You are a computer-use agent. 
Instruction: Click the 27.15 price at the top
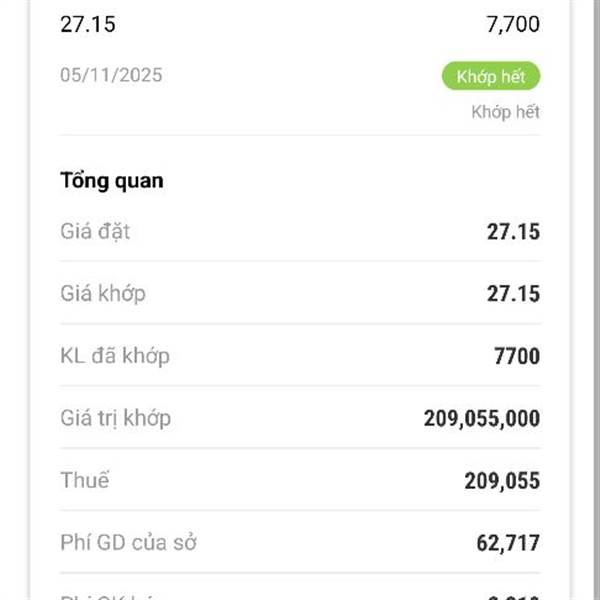click(x=87, y=24)
